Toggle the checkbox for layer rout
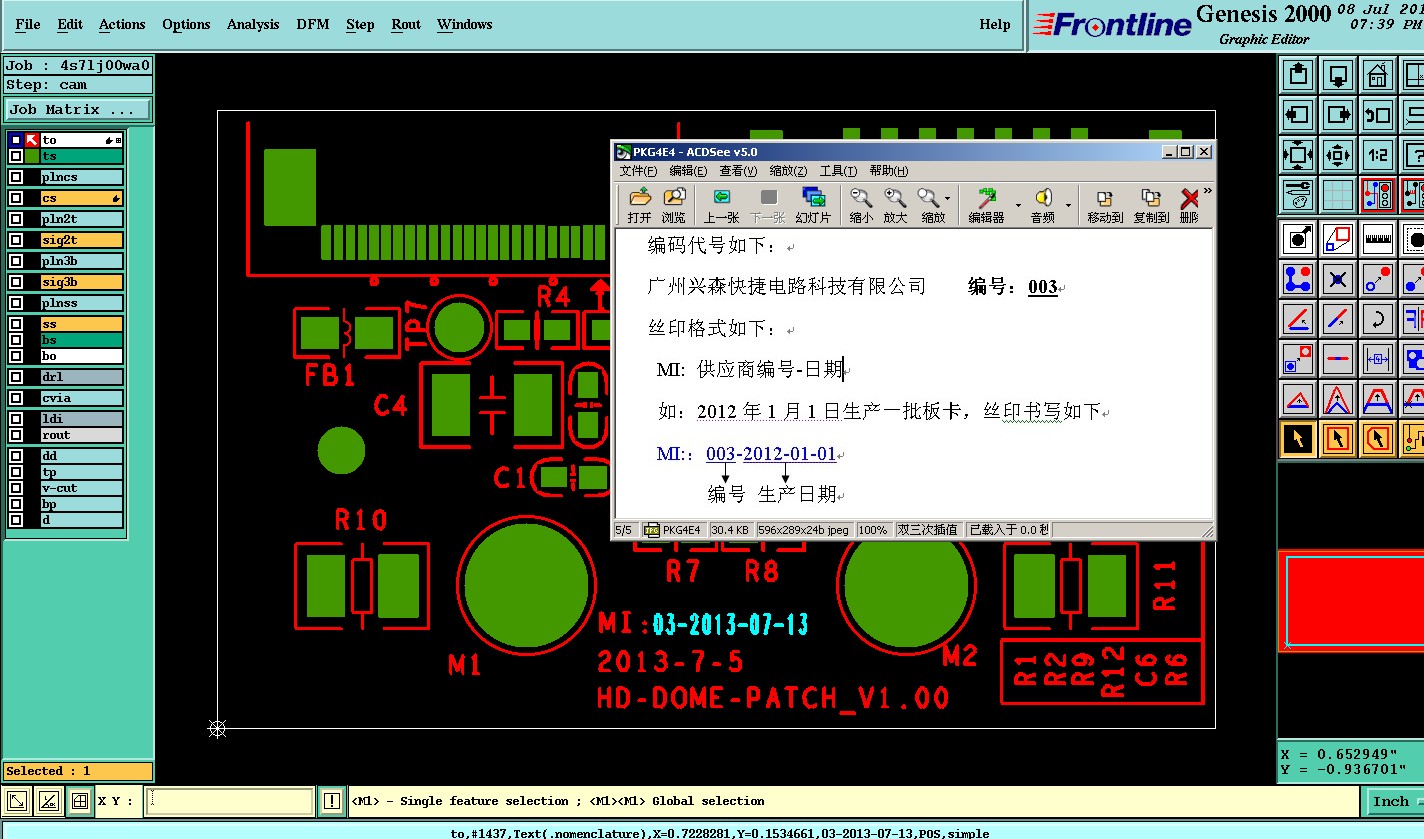 coord(16,435)
